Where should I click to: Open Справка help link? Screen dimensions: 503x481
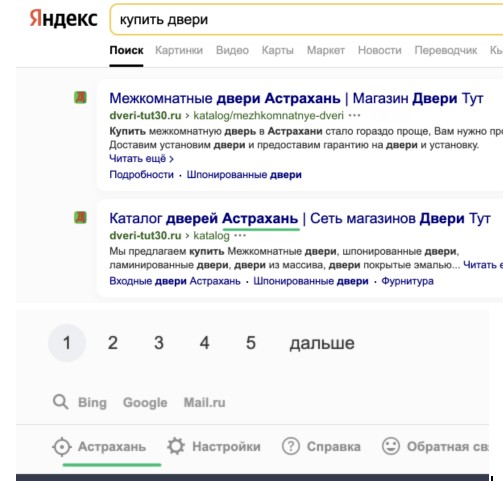pyautogui.click(x=334, y=447)
